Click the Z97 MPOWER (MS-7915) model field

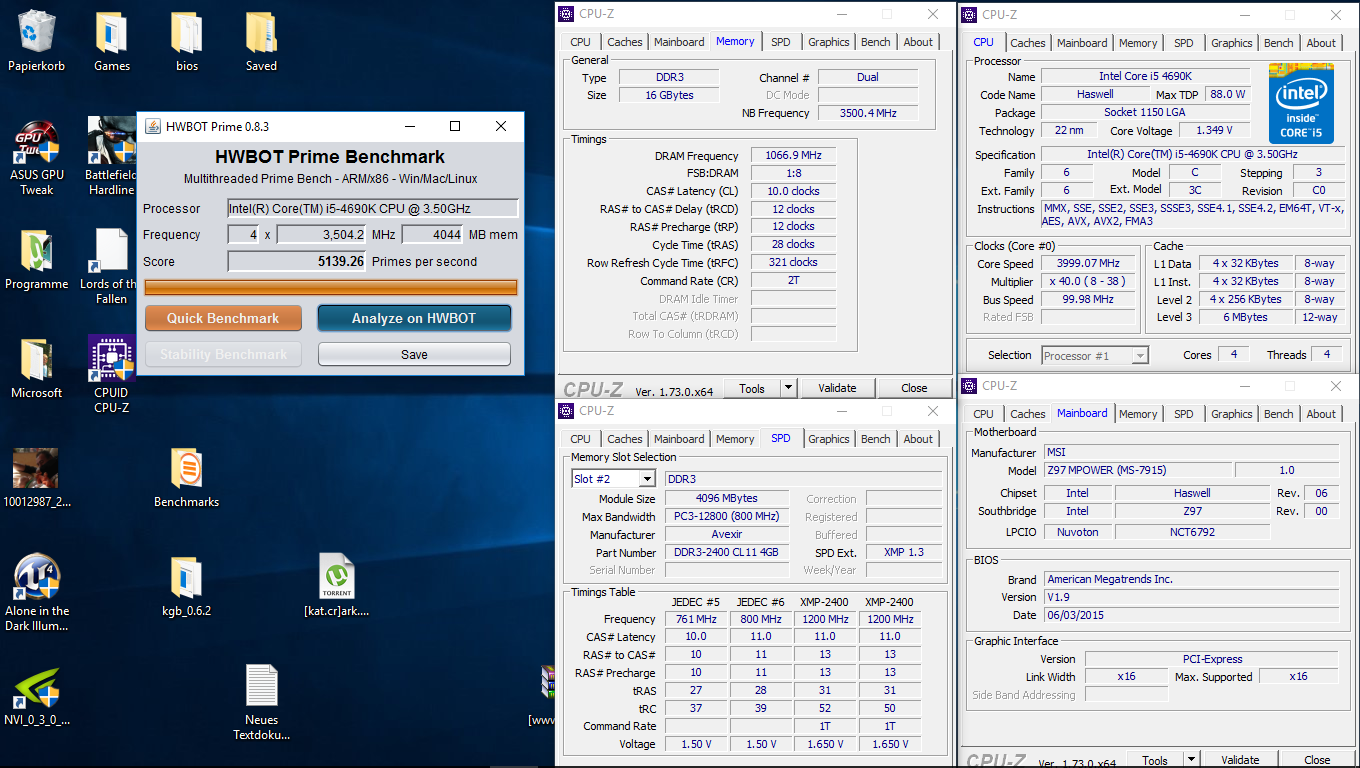(x=1136, y=470)
